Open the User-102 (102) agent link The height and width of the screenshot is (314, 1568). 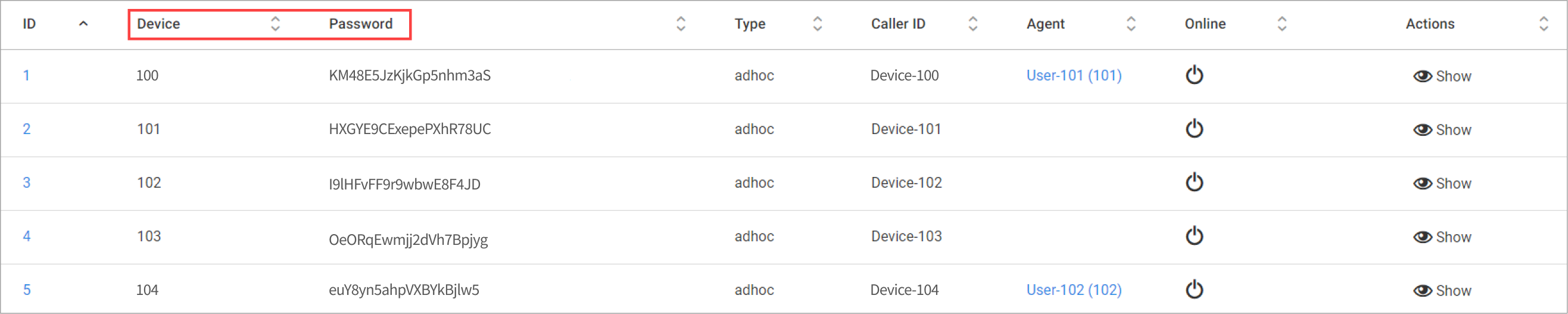pyautogui.click(x=1074, y=290)
